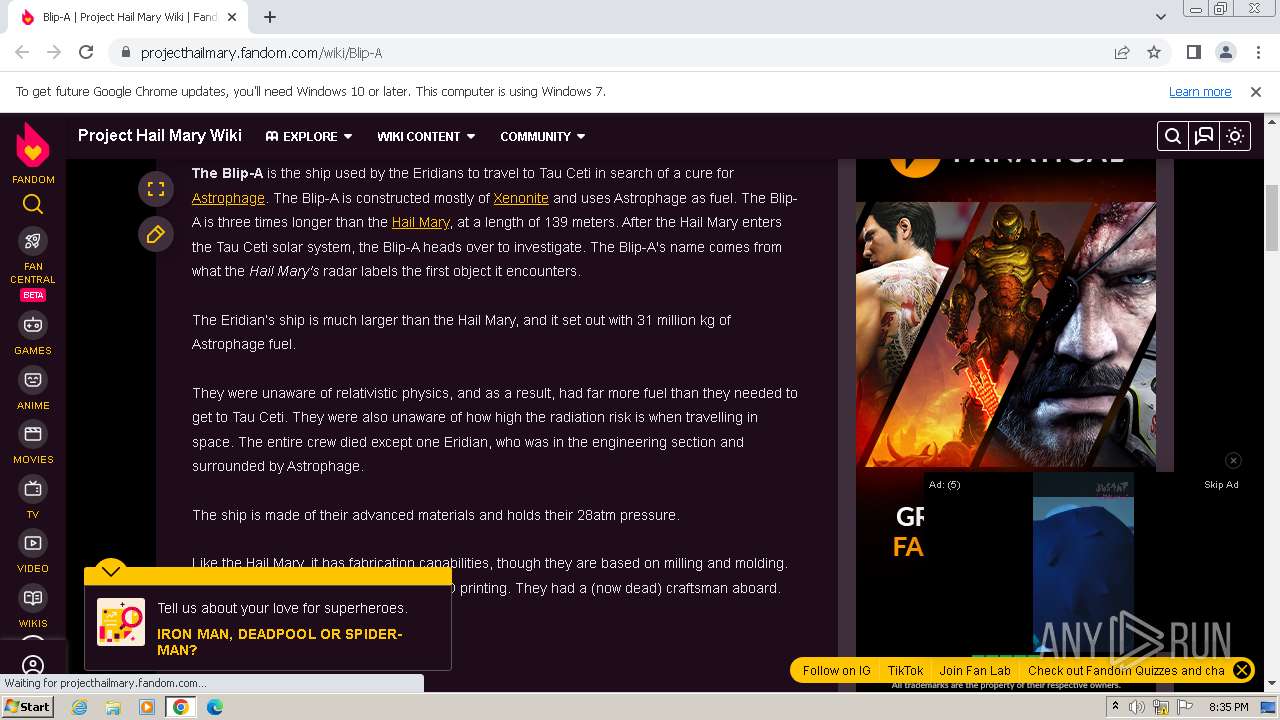Search the wiki via header magnifier
The width and height of the screenshot is (1280, 720).
pyautogui.click(x=1173, y=136)
